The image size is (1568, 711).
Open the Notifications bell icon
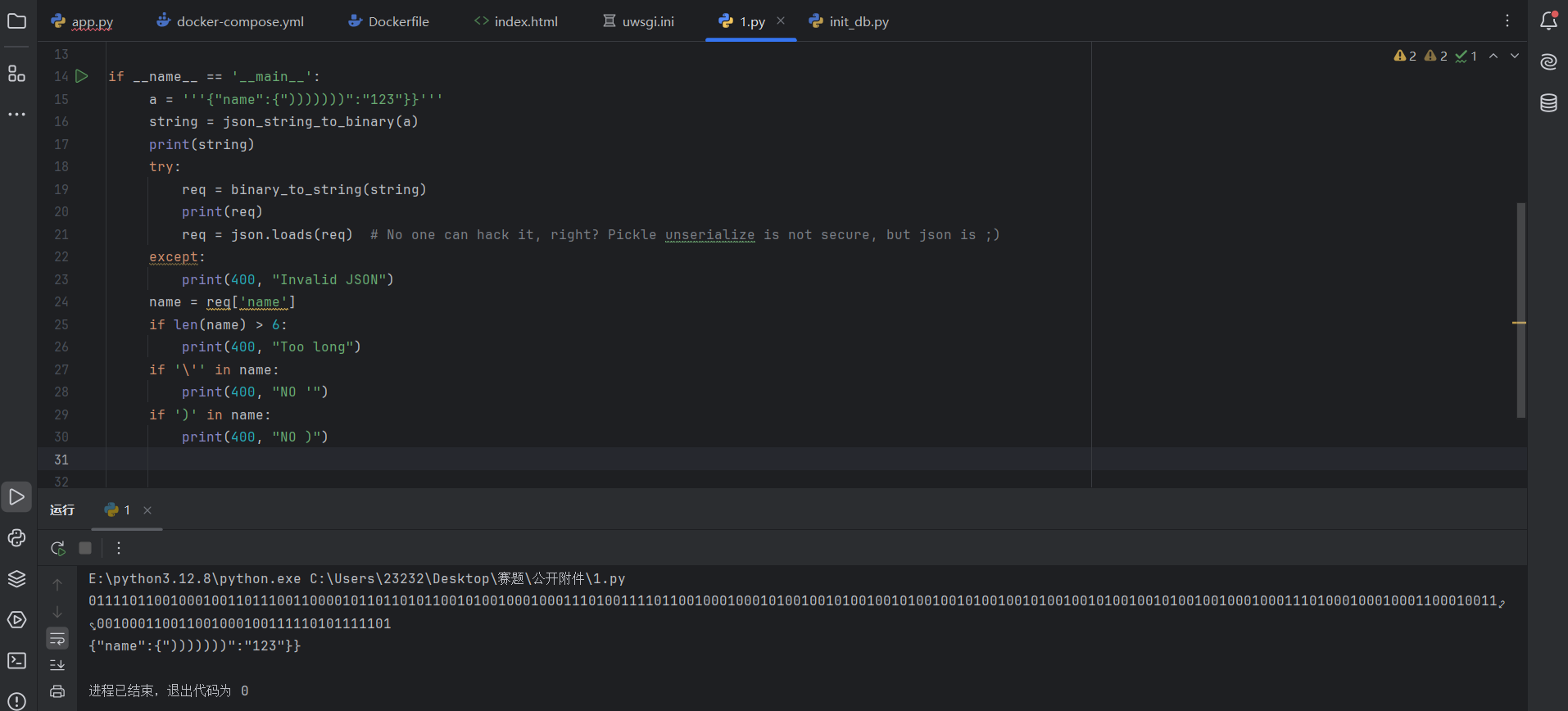tap(1548, 21)
